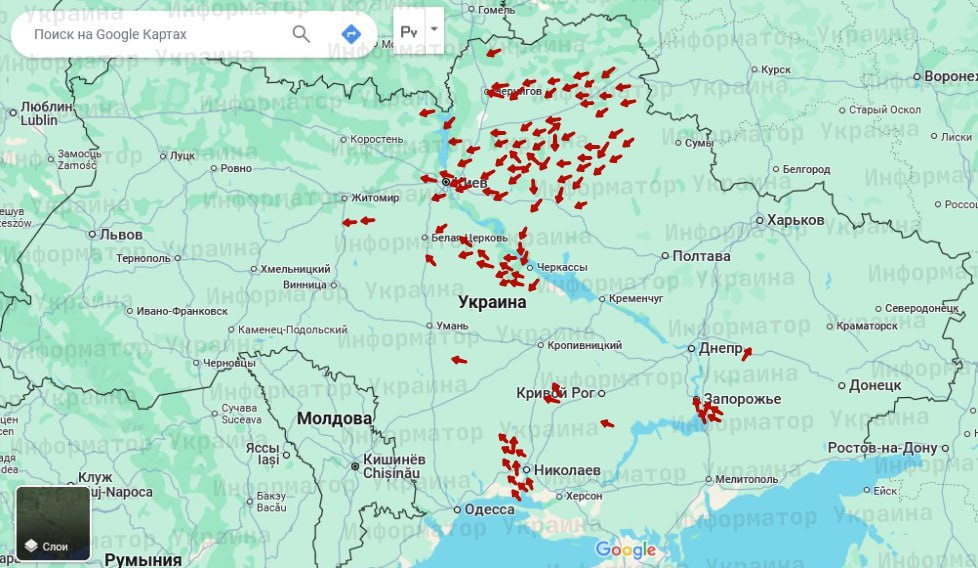This screenshot has height=568, width=978.
Task: Select the Днепр city marker
Action: tap(691, 349)
